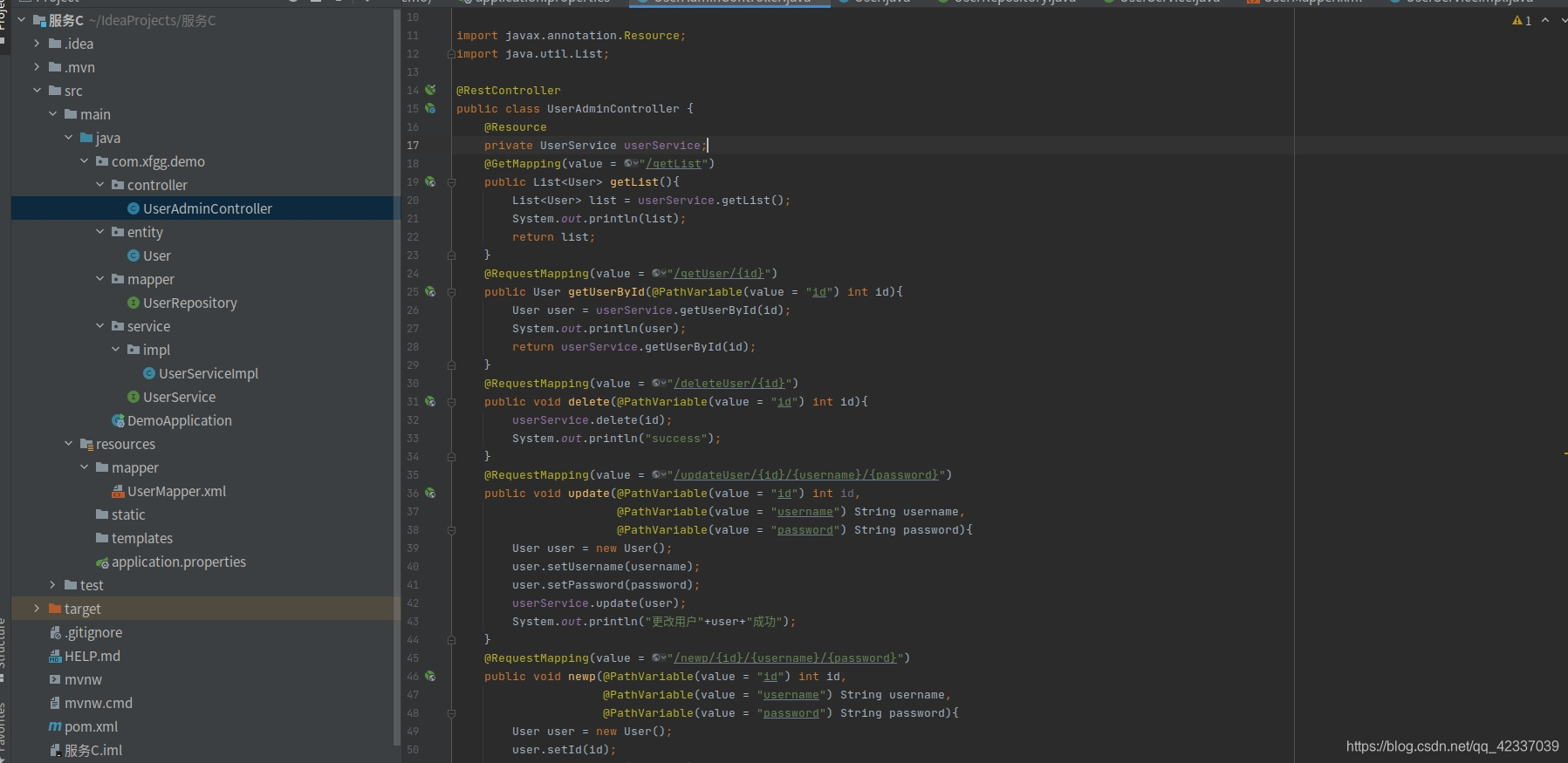Select mvnw.cmd file

click(91, 703)
